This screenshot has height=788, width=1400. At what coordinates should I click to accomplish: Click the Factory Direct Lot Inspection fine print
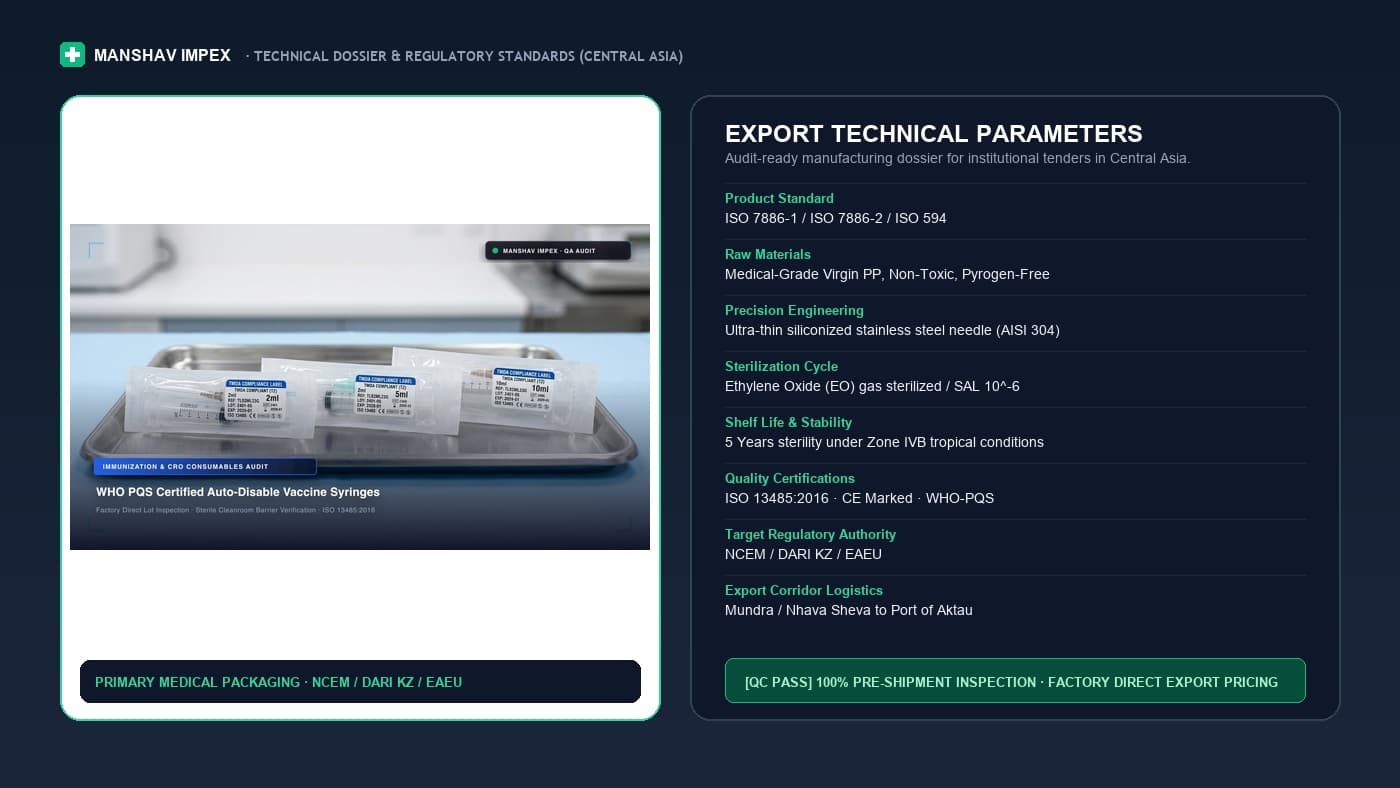coord(236,511)
